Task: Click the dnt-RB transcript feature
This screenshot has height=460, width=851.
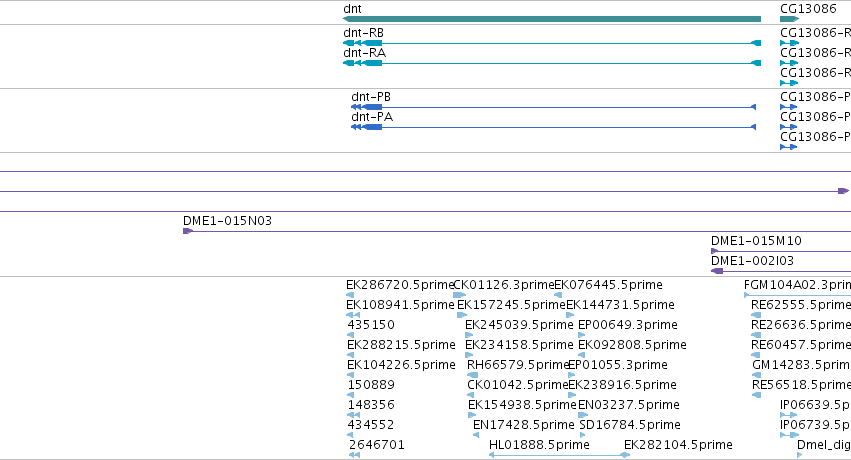Action: pyautogui.click(x=551, y=43)
